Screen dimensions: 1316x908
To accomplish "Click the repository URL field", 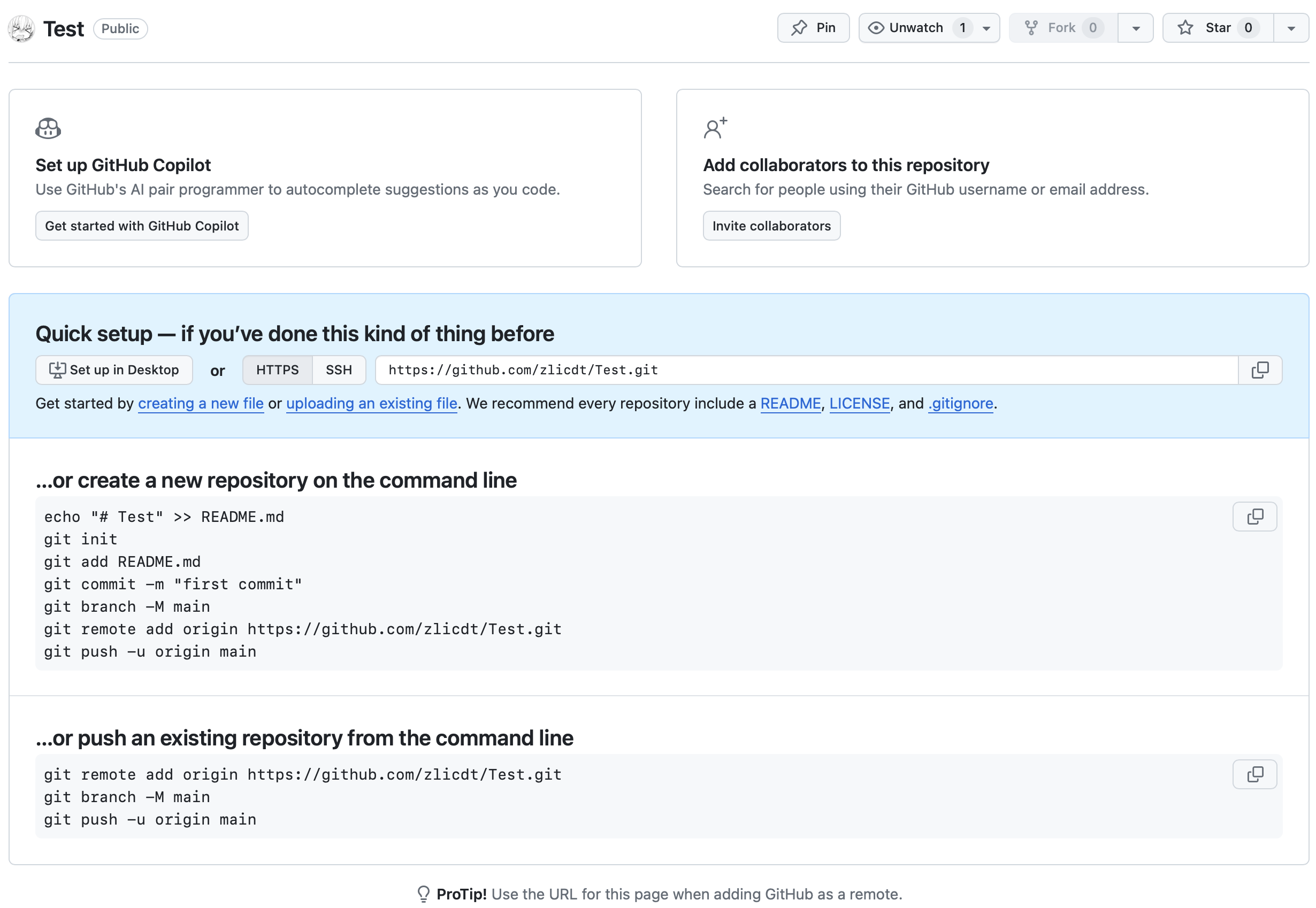I will 807,370.
